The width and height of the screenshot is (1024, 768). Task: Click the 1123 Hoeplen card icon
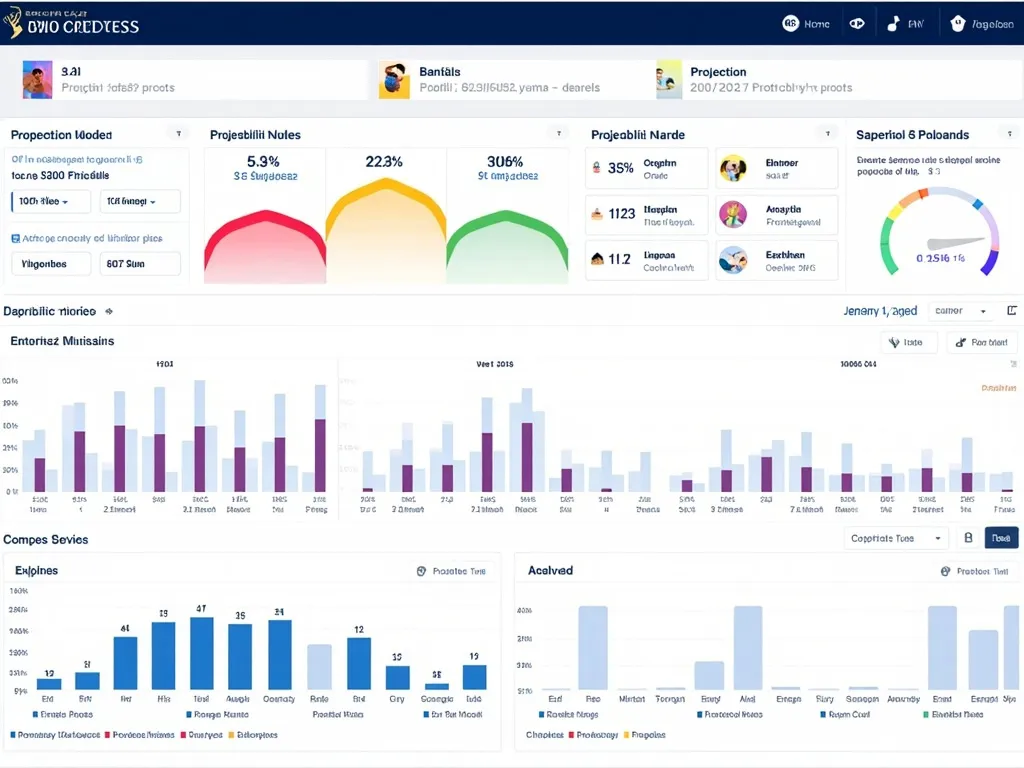point(597,214)
